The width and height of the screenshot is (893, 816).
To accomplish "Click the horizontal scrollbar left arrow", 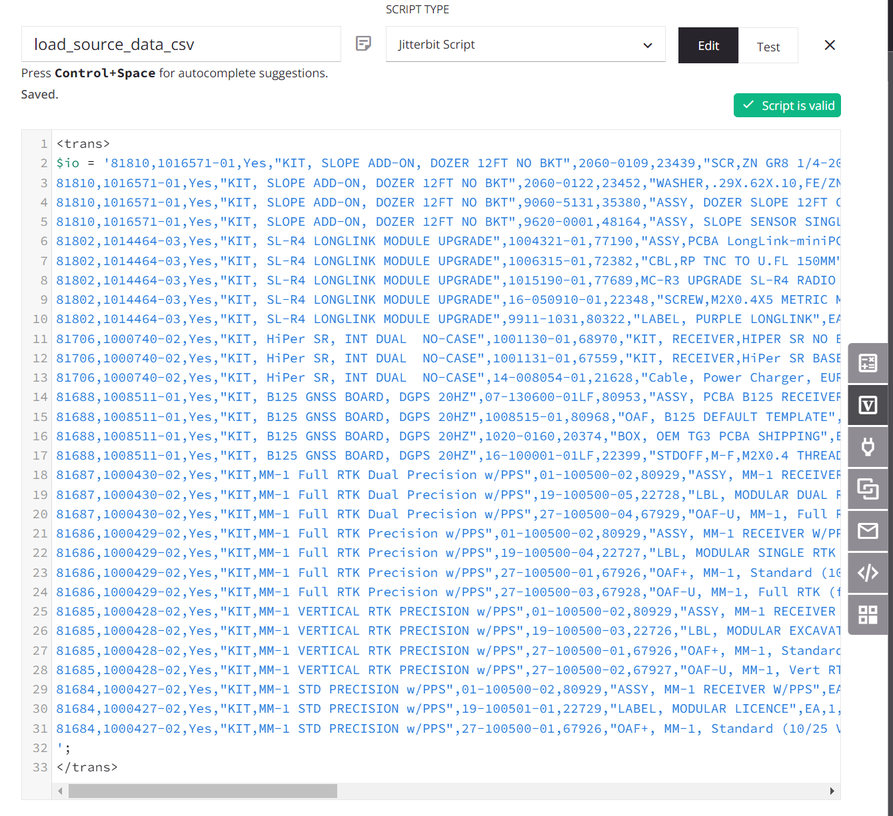I will pyautogui.click(x=60, y=790).
